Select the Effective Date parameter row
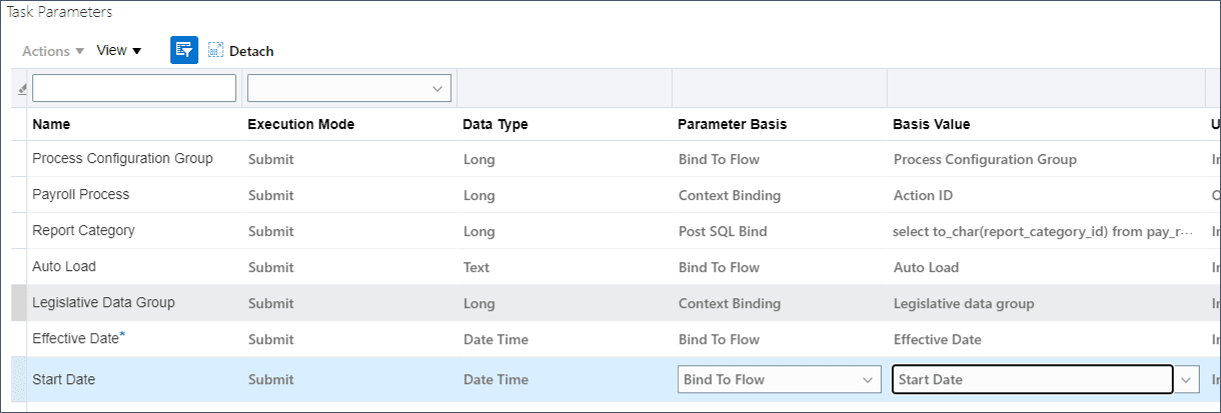Screen dimensions: 1221x413 coord(75,339)
